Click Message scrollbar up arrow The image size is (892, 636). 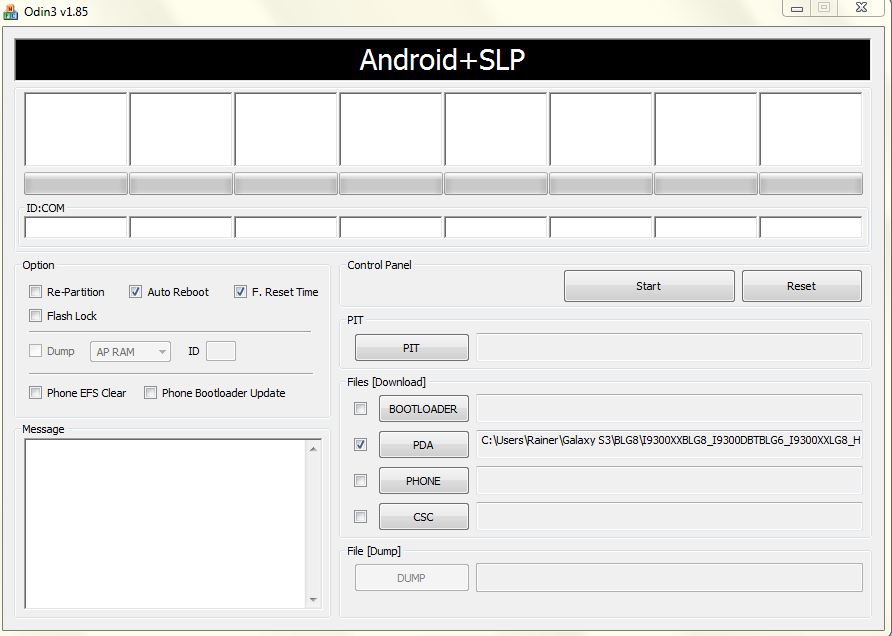coord(313,449)
